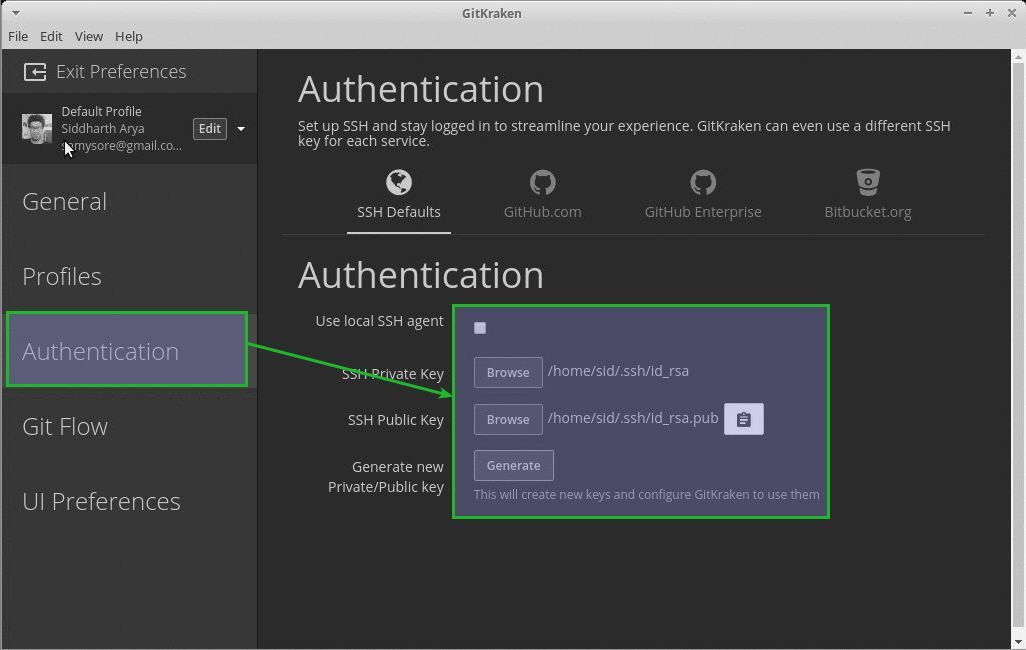Copy SSH public key with clipboard icon

(x=743, y=419)
